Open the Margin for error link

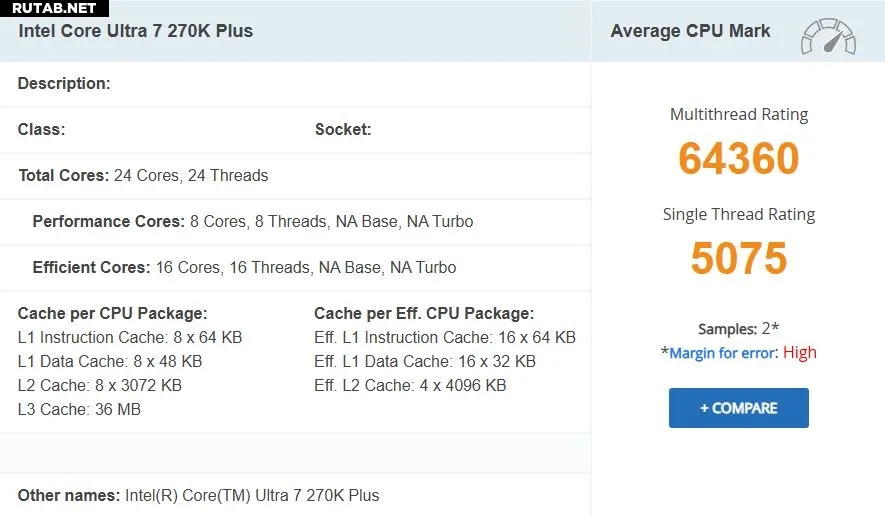[x=723, y=353]
